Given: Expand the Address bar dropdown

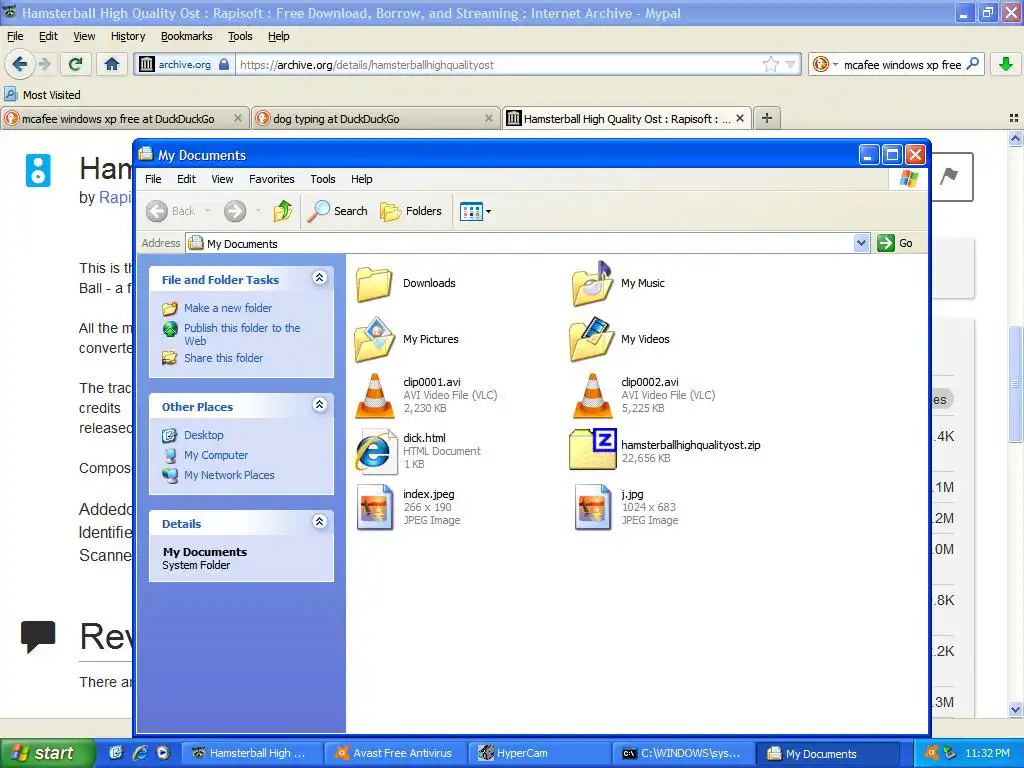Looking at the screenshot, I should [x=861, y=243].
